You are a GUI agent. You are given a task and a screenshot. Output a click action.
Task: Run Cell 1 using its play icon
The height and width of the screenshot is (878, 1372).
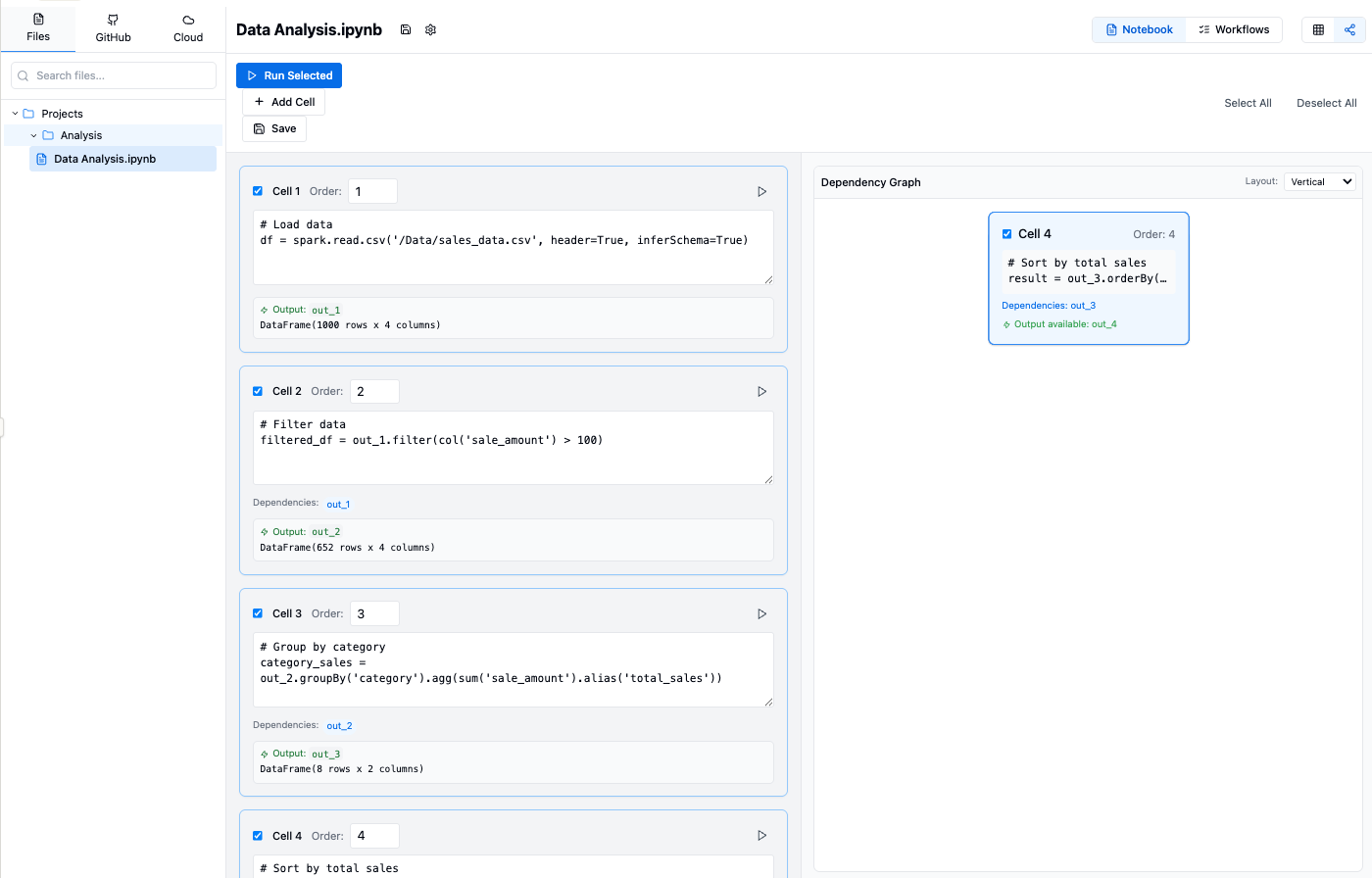pos(761,191)
